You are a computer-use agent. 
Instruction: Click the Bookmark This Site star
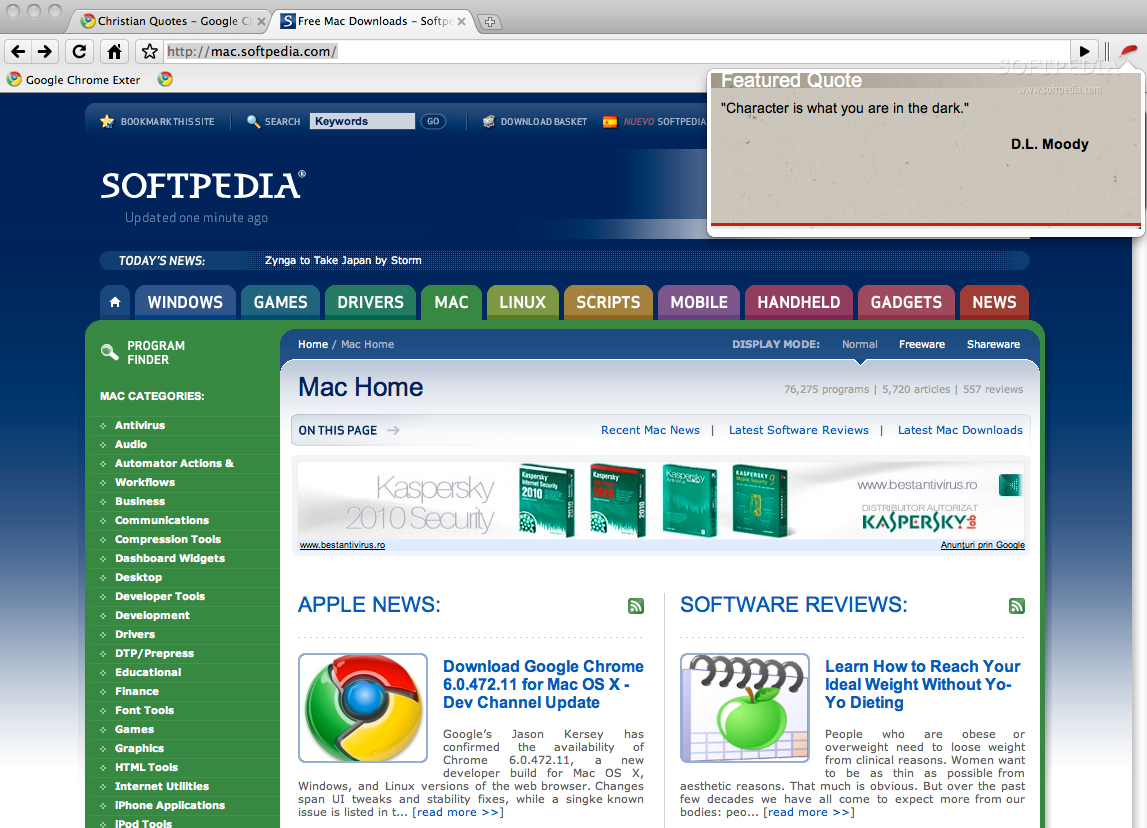click(x=107, y=121)
